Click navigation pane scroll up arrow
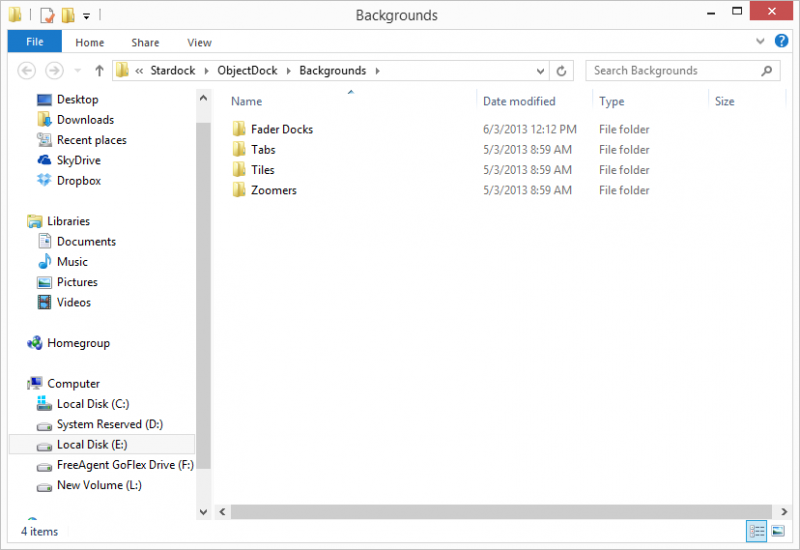The width and height of the screenshot is (800, 550). point(203,98)
